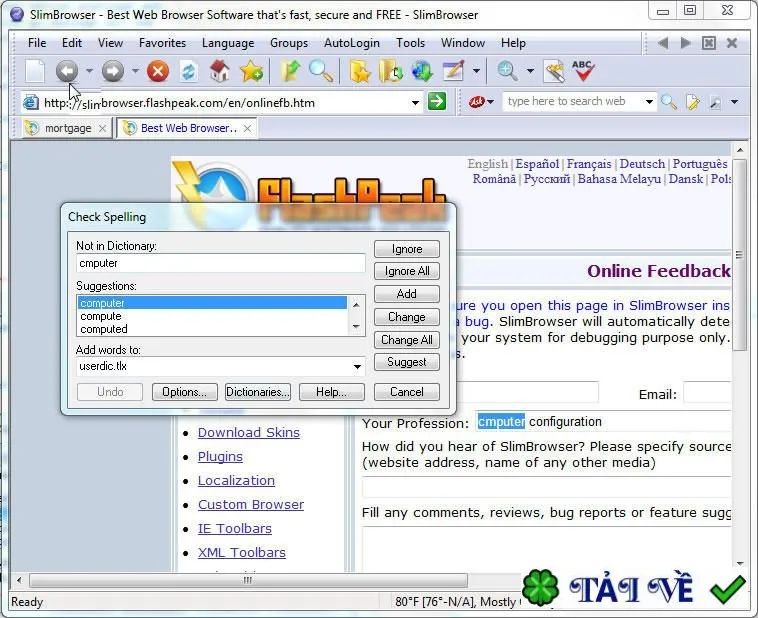Click the red Stop loading icon
This screenshot has height=618, width=758.
[x=158, y=72]
